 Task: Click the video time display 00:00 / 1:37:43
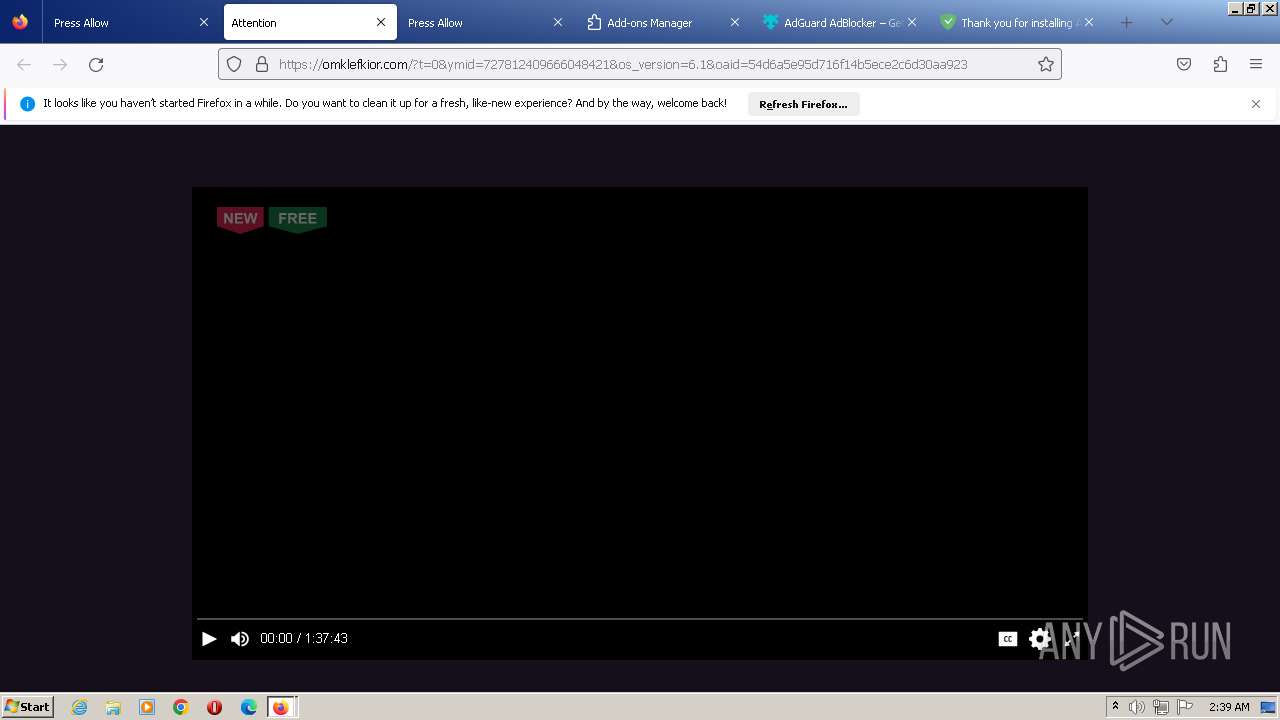pyautogui.click(x=304, y=638)
